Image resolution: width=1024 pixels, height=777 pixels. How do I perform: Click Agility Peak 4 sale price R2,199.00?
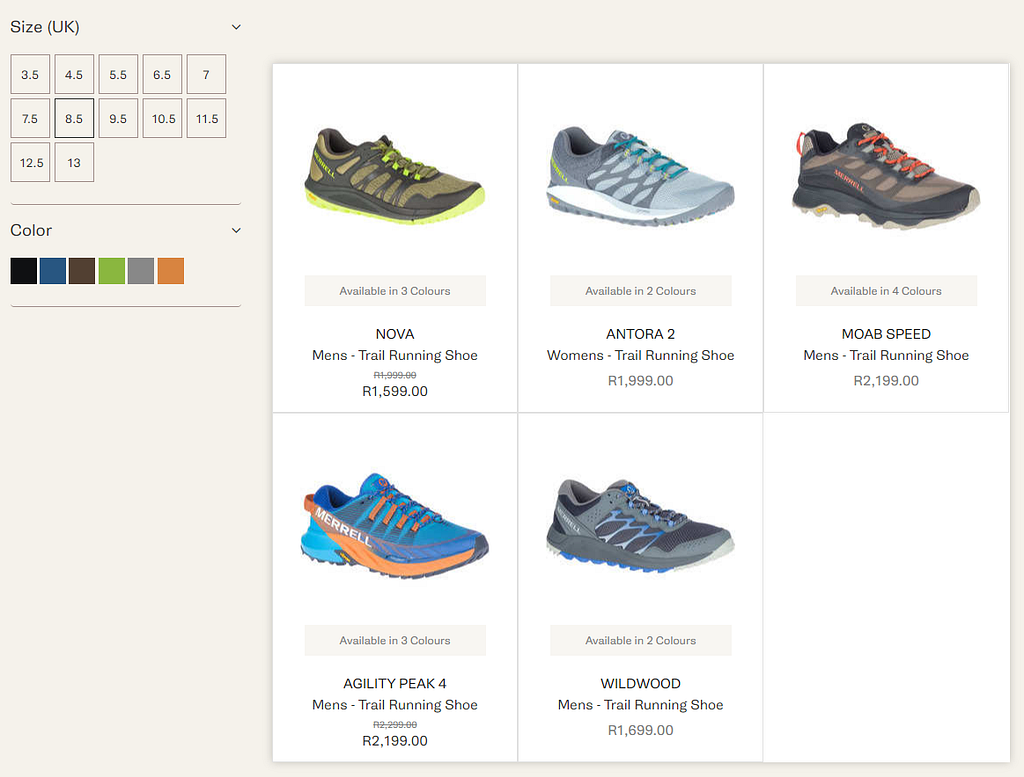(x=394, y=740)
